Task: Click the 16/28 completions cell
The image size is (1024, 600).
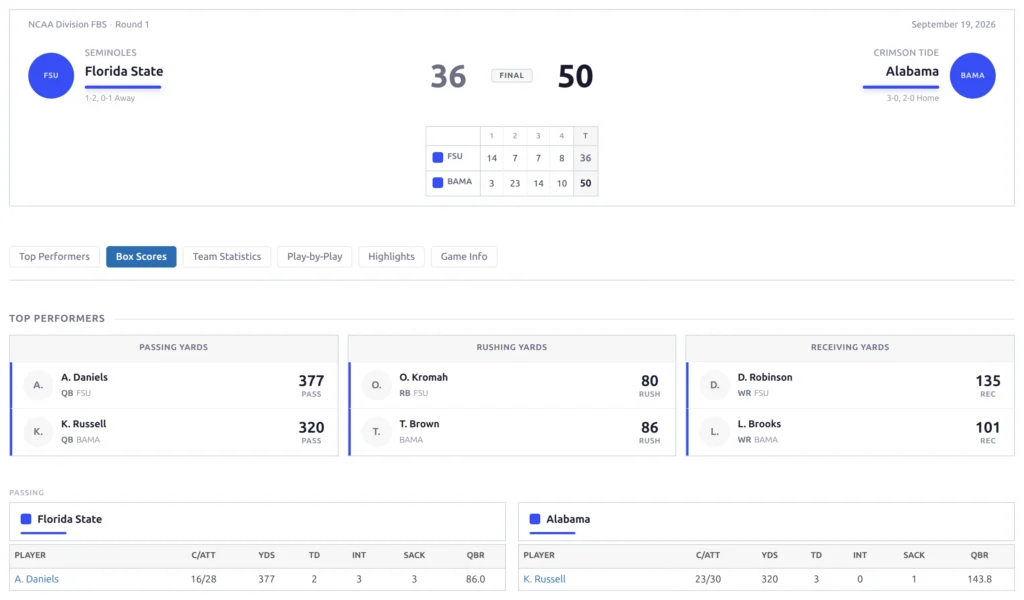Action: (x=203, y=579)
